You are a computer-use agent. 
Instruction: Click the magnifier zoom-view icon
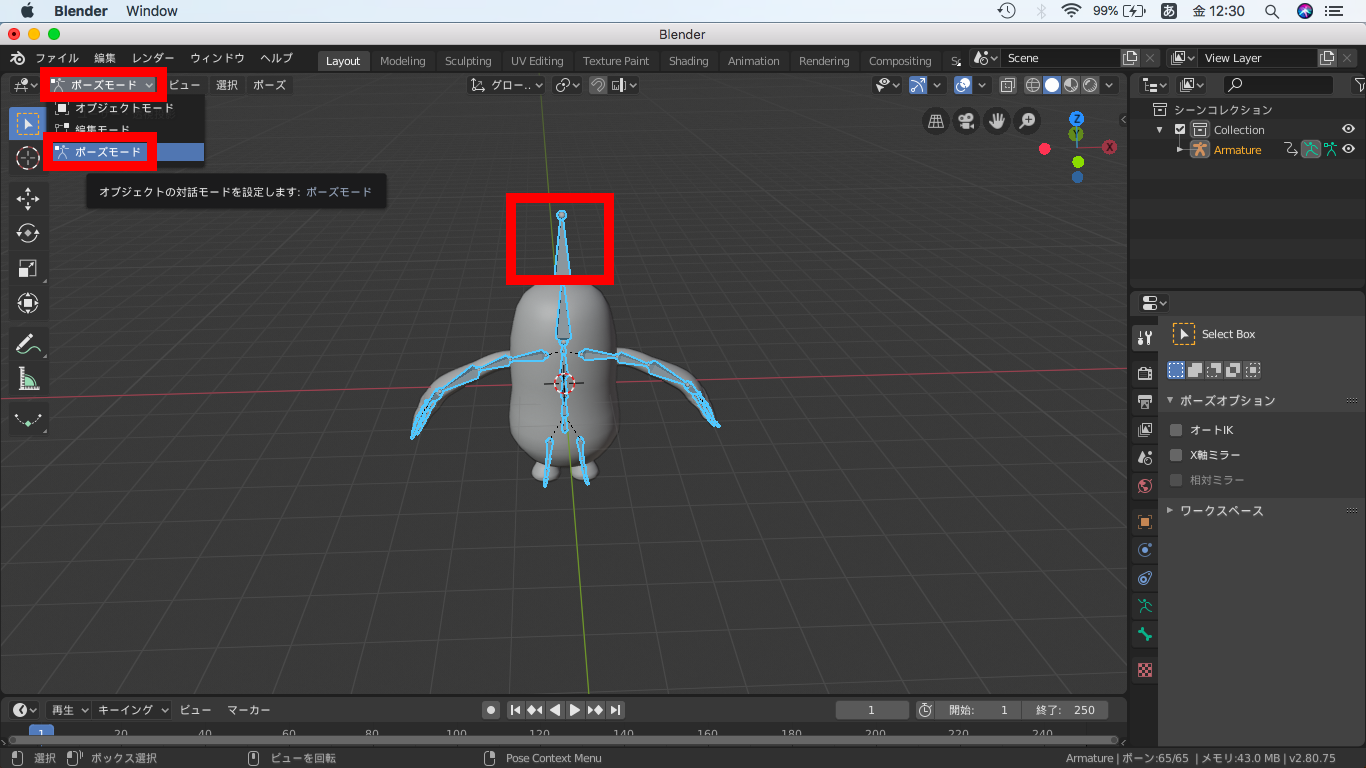coord(1027,121)
